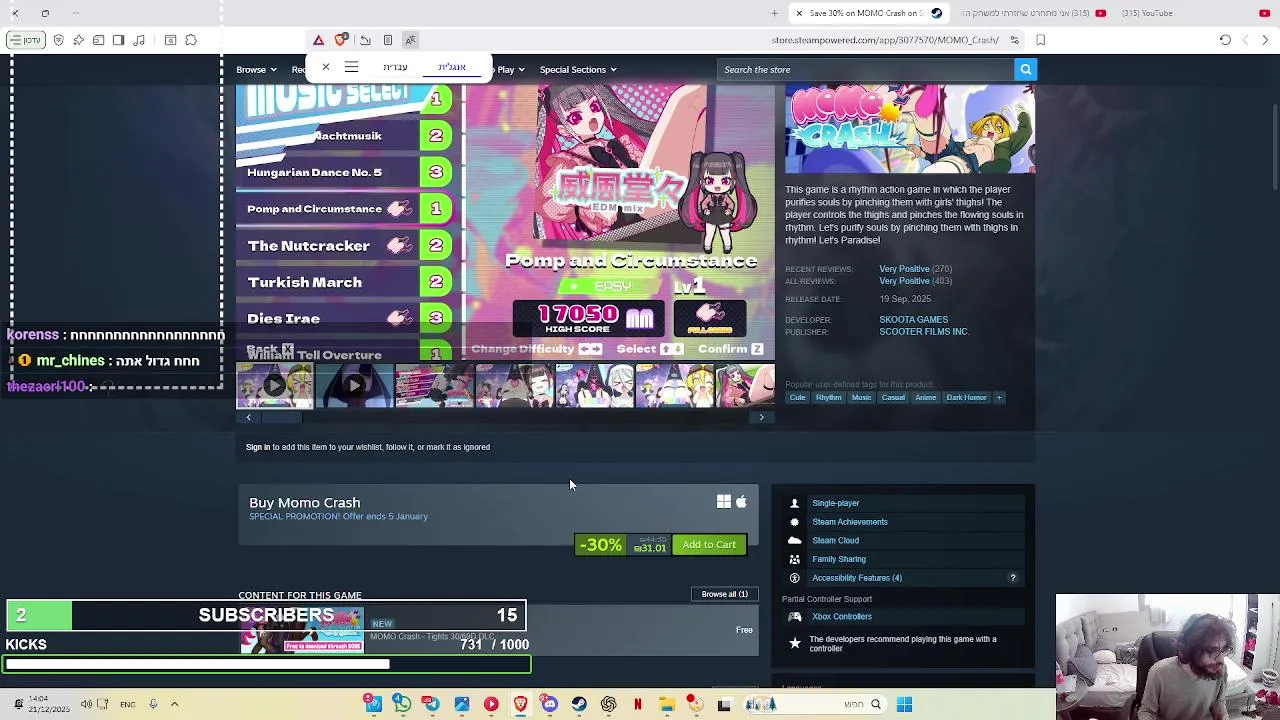Image resolution: width=1280 pixels, height=720 pixels.
Task: Click the Windows taskbar search box
Action: (818, 704)
